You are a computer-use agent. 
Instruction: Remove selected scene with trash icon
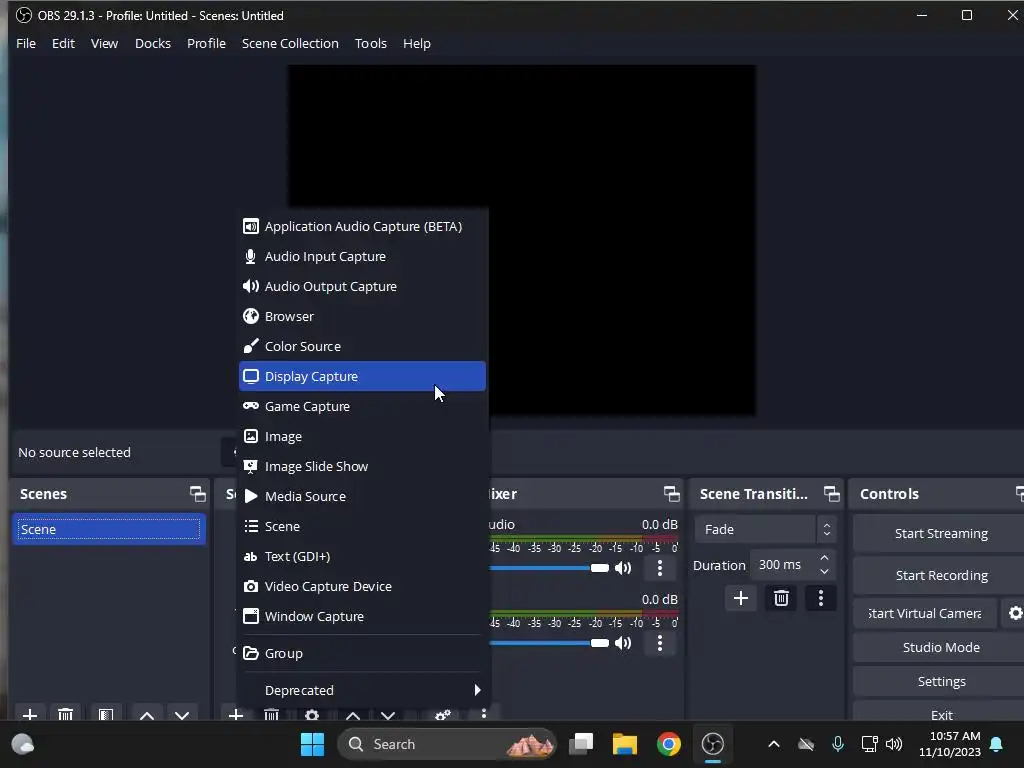click(x=65, y=713)
